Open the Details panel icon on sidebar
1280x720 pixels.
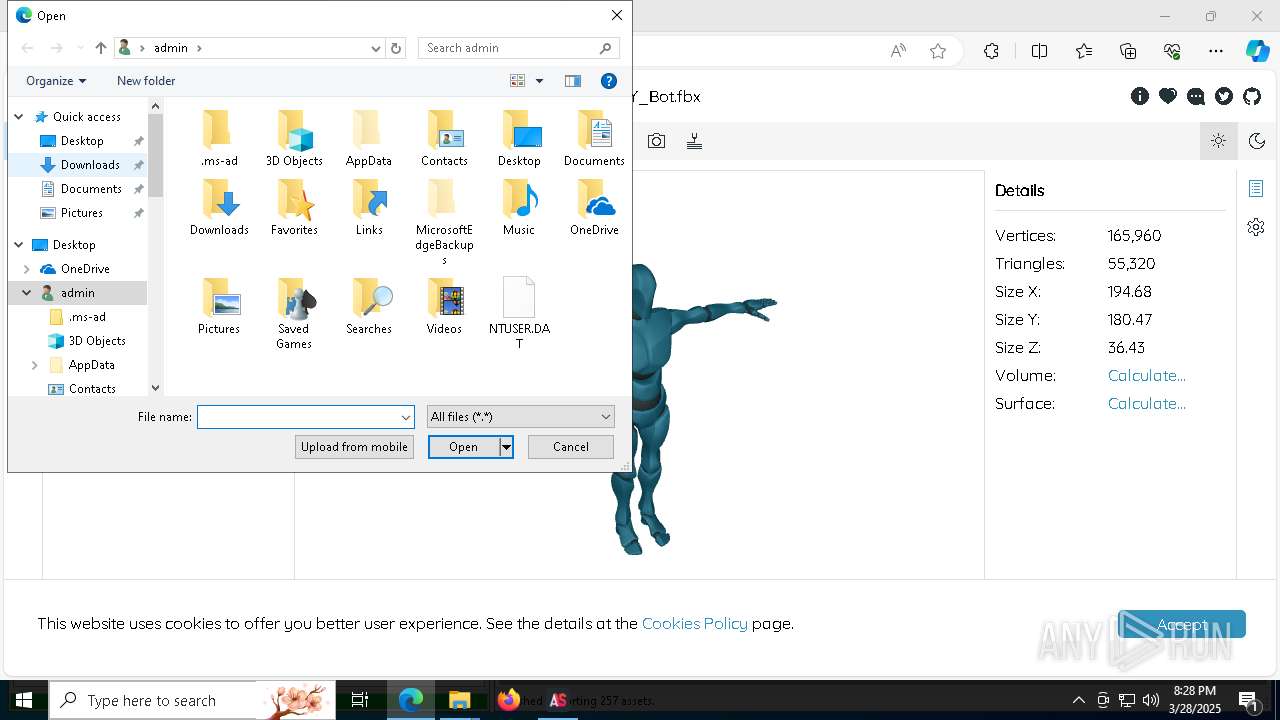tap(1256, 188)
